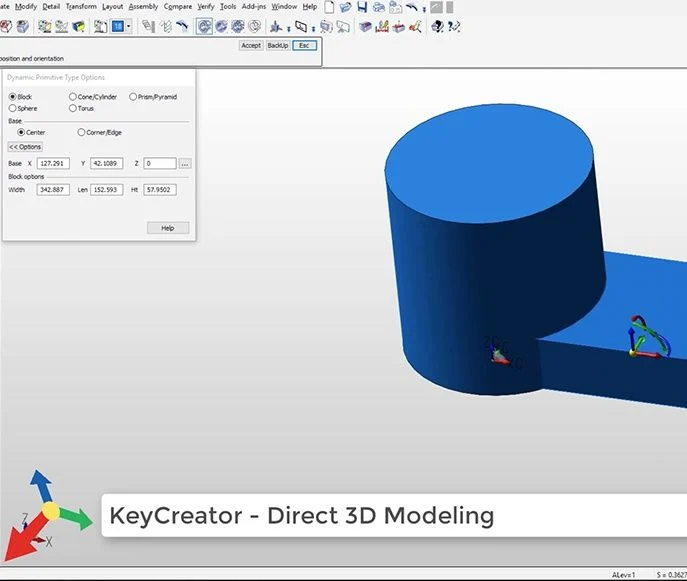This screenshot has width=687, height=581.
Task: Click the Undo arrow icon
Action: [411, 7]
